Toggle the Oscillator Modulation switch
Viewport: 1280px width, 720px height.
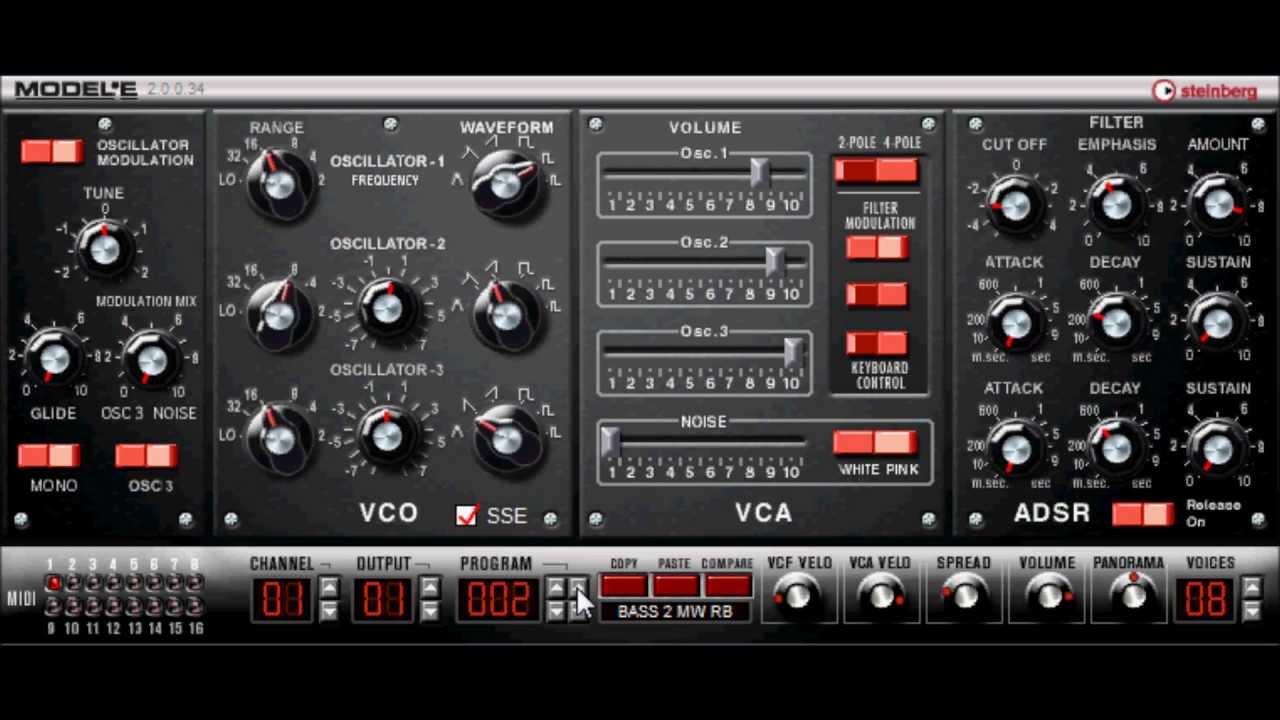(52, 151)
